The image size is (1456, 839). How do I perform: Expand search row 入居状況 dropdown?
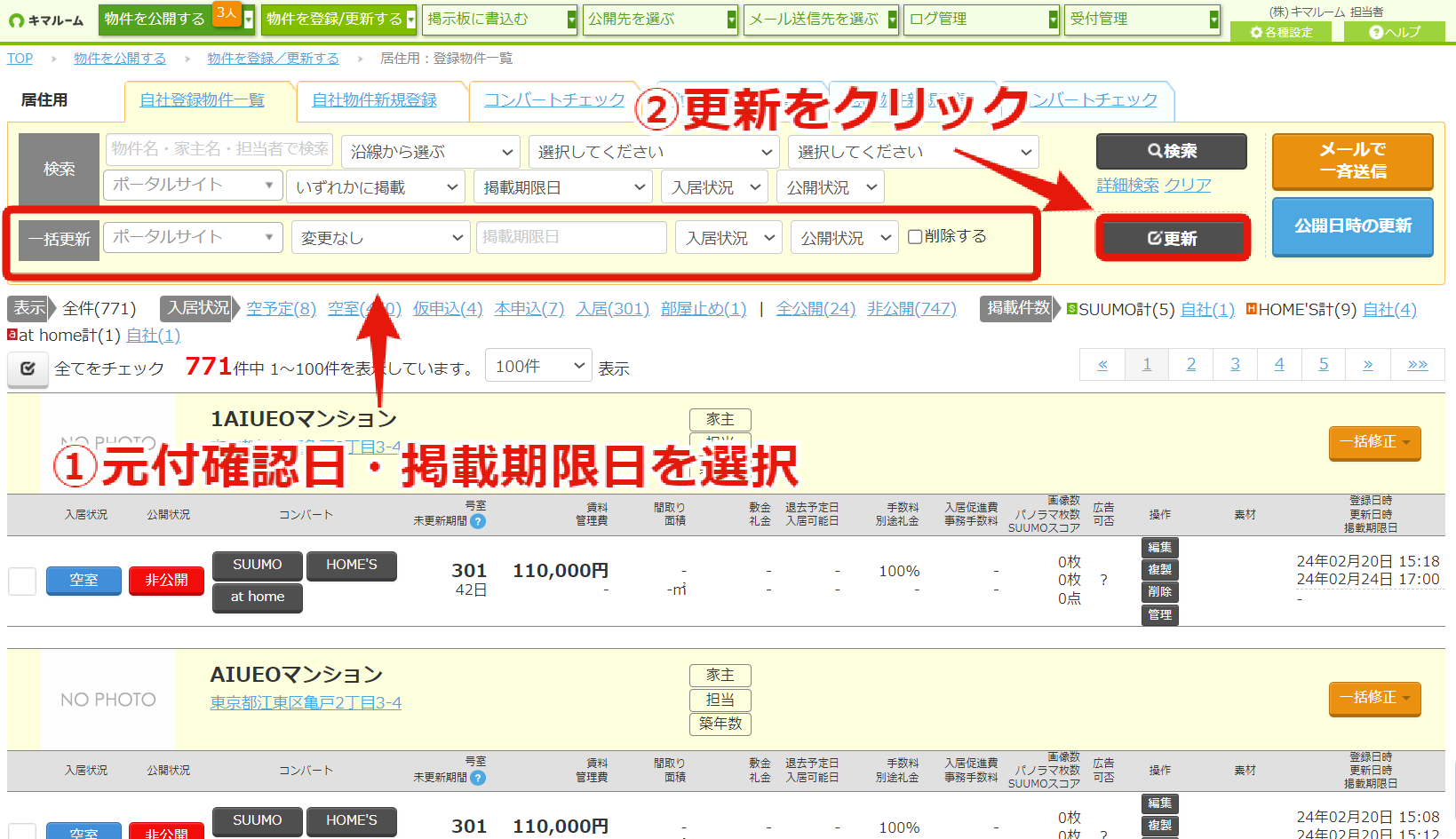pyautogui.click(x=714, y=187)
